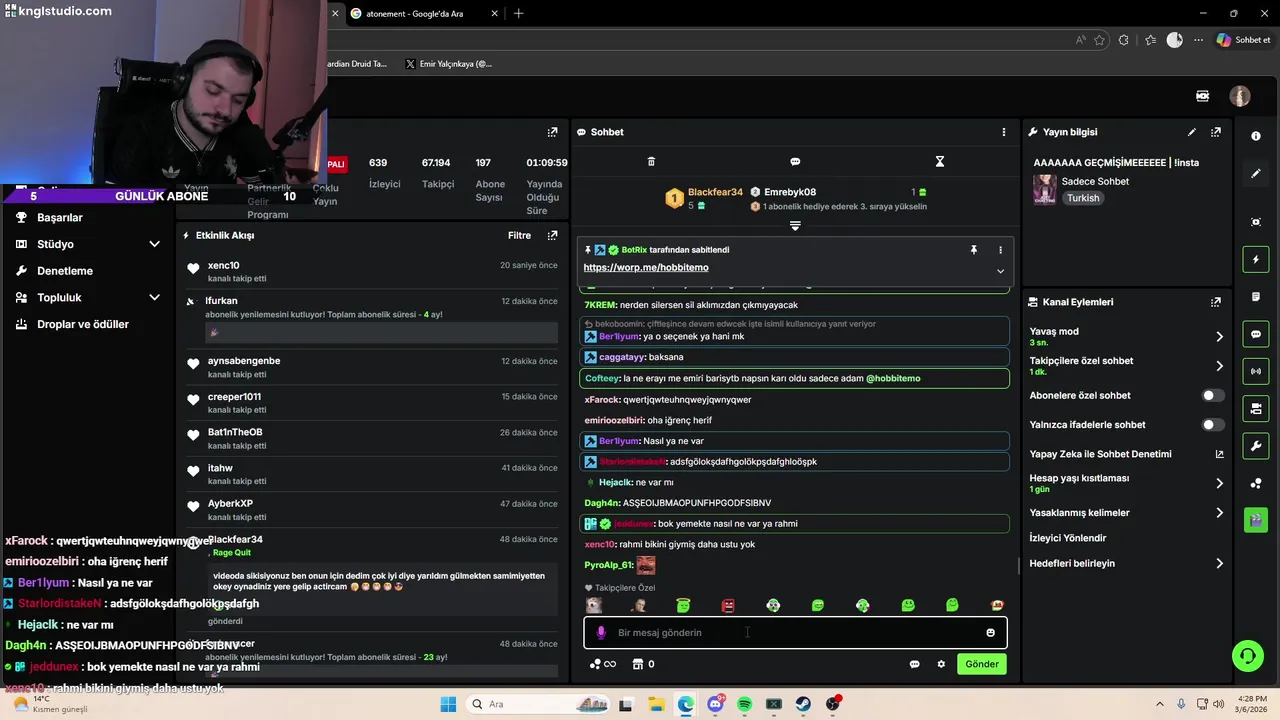Click the Turkish language tag
The image size is (1280, 720).
pyautogui.click(x=1083, y=198)
